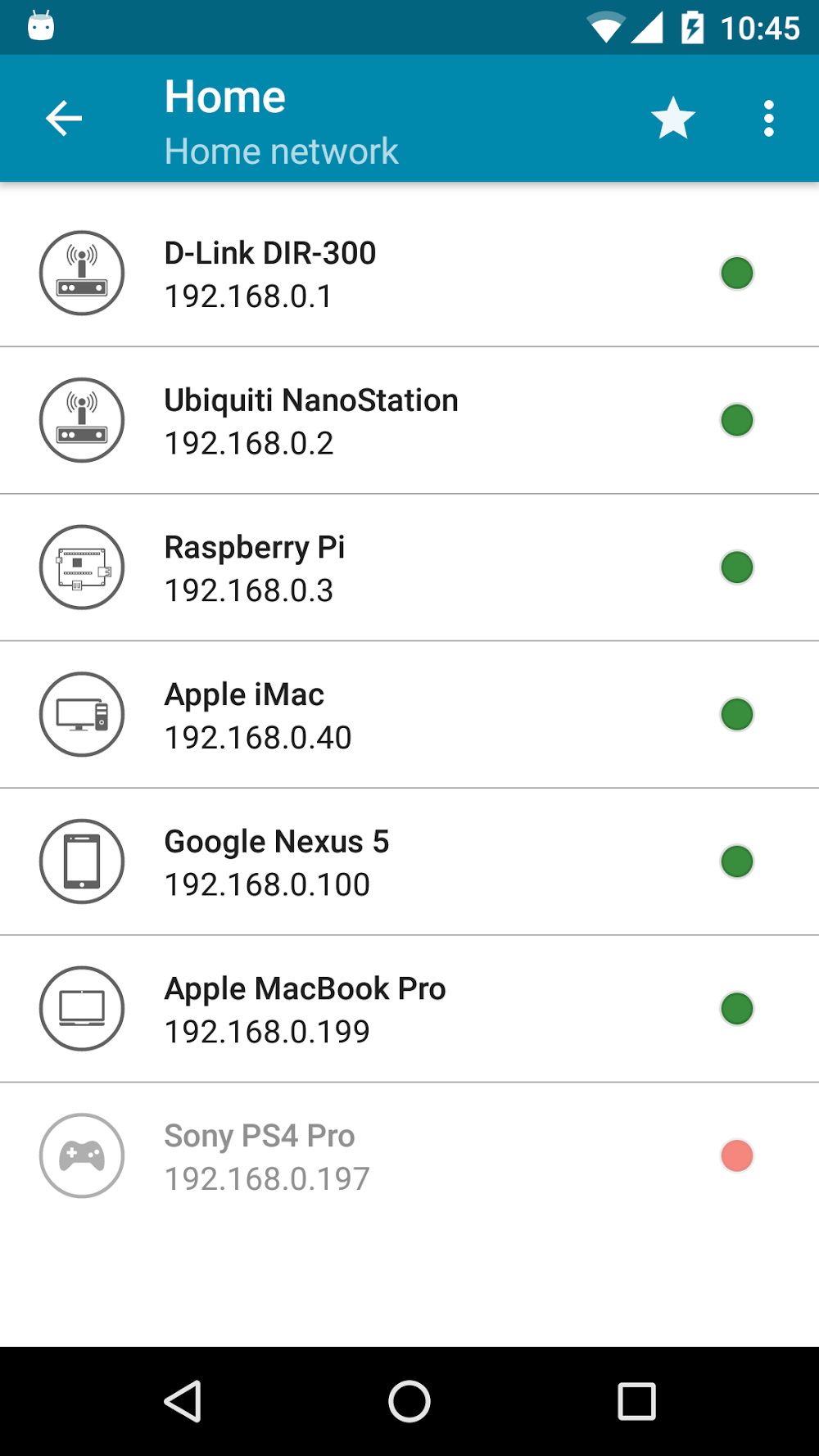
Task: Click red offline dot for Sony PS4 Pro
Action: click(736, 1155)
